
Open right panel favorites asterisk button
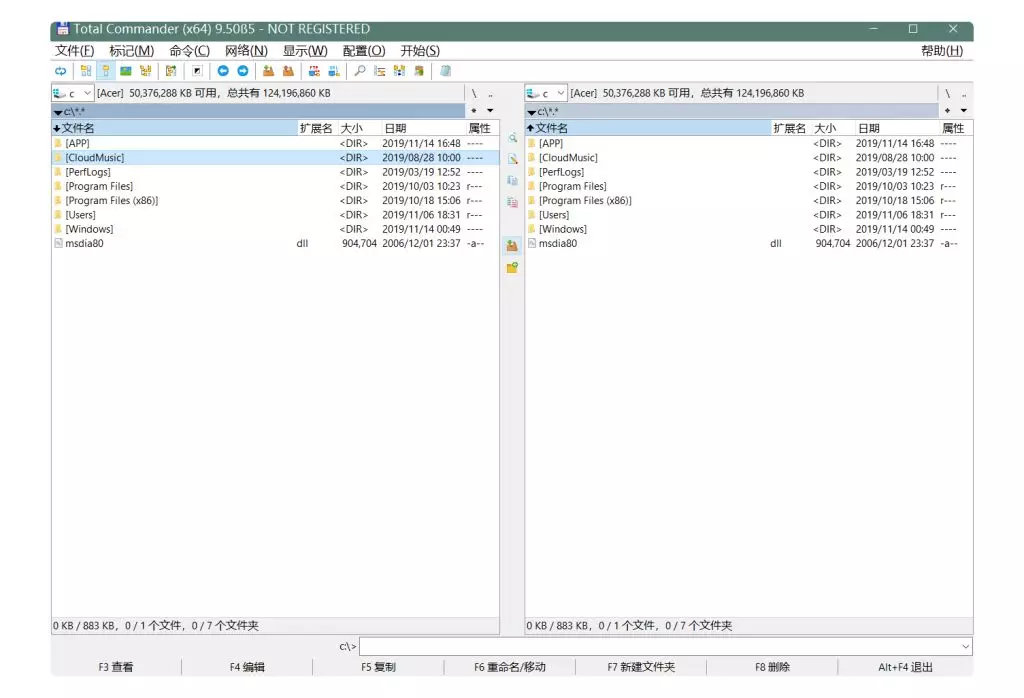tap(948, 111)
